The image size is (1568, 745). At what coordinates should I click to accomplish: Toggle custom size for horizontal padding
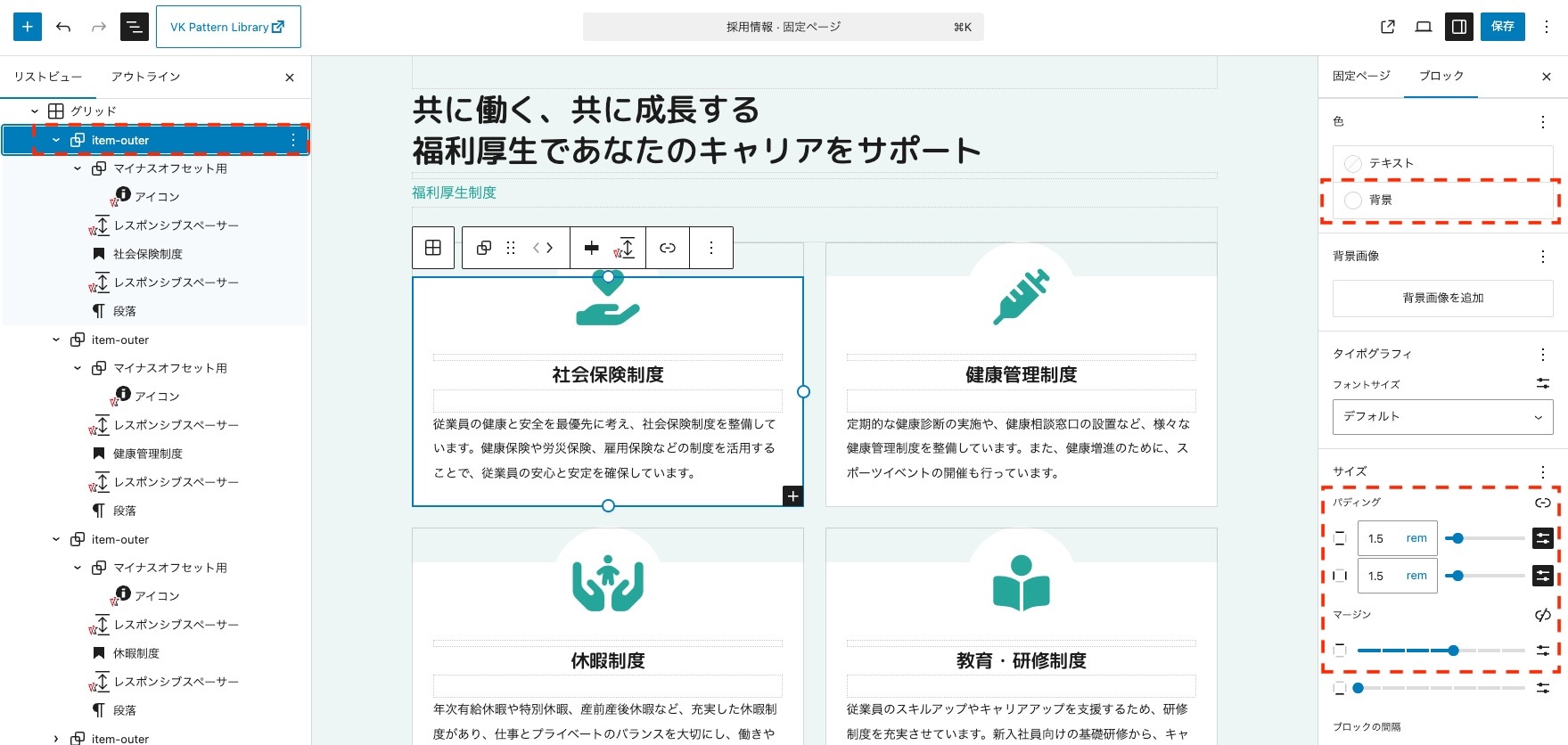click(x=1542, y=576)
